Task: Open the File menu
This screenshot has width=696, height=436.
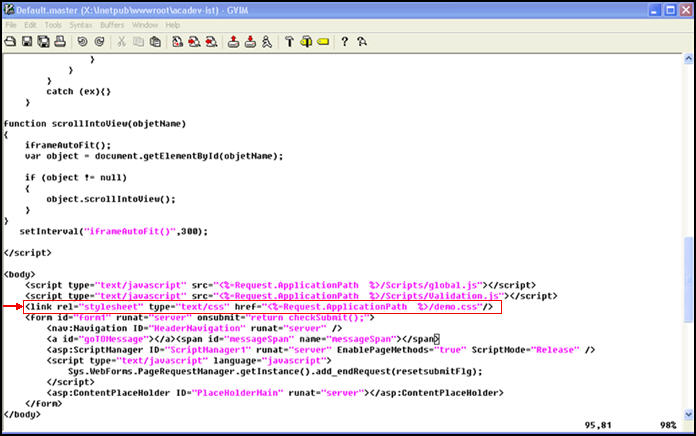Action: click(12, 24)
